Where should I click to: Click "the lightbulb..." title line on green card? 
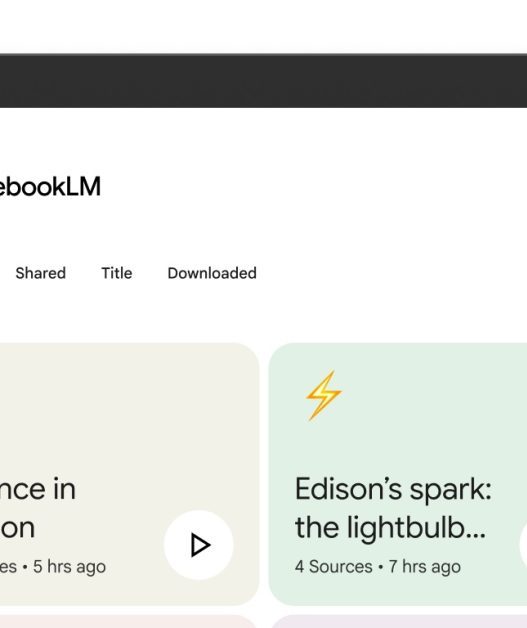pos(390,527)
